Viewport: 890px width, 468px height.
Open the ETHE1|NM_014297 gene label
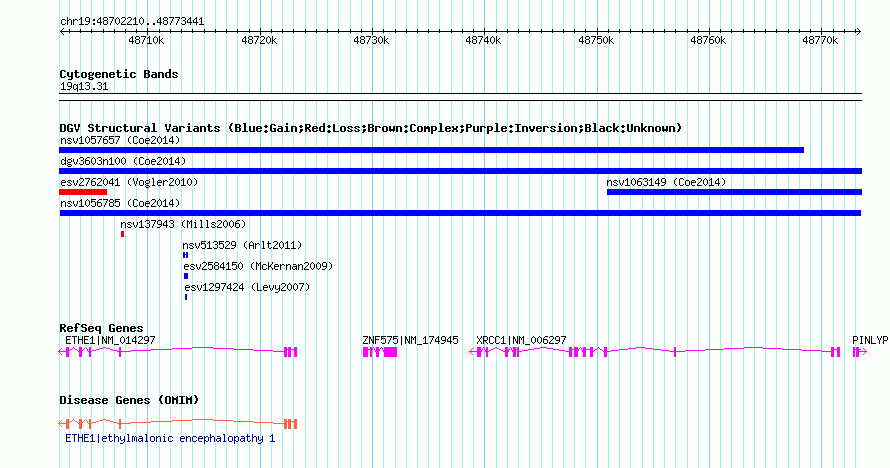[x=110, y=340]
